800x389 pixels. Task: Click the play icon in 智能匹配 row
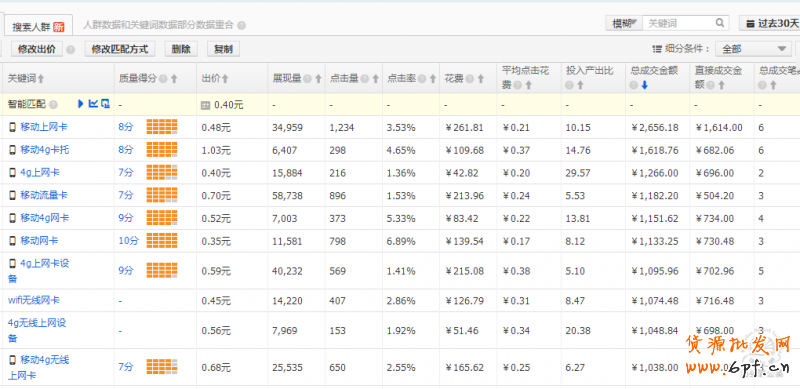pos(81,104)
